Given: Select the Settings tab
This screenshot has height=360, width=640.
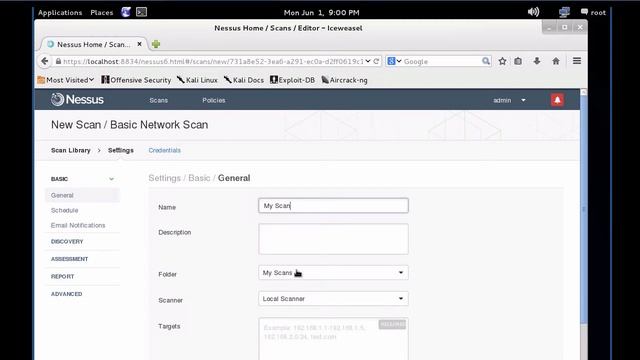Looking at the screenshot, I should point(121,150).
